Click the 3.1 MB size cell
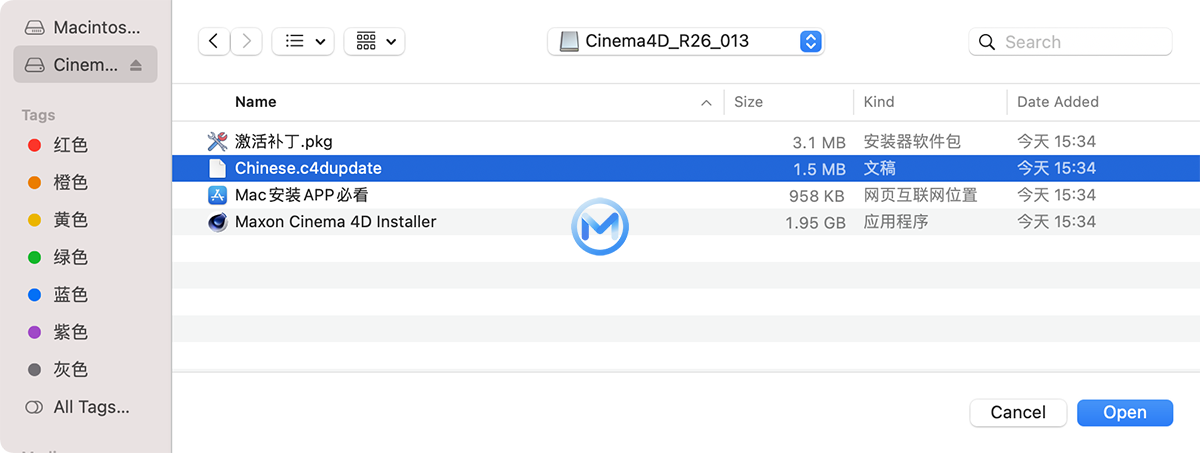The image size is (1200, 453). pyautogui.click(x=819, y=142)
